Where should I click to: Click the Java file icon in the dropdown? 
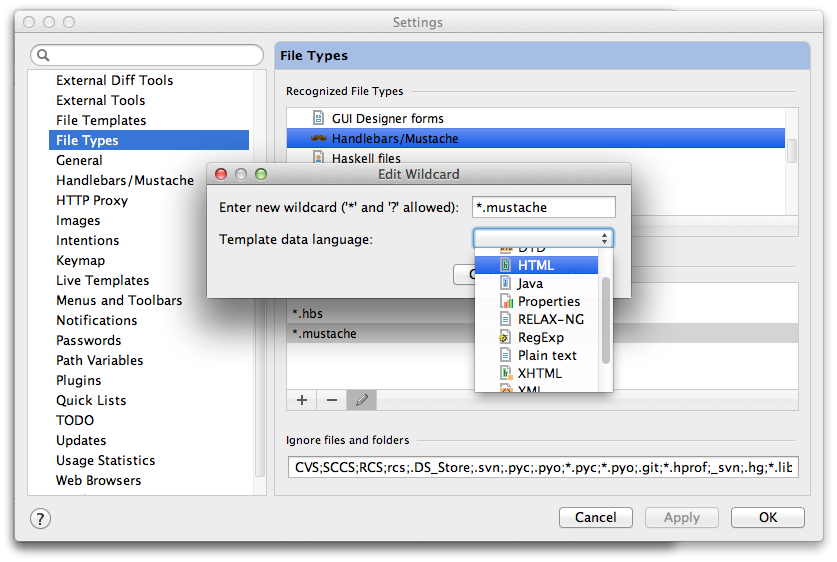tap(506, 284)
